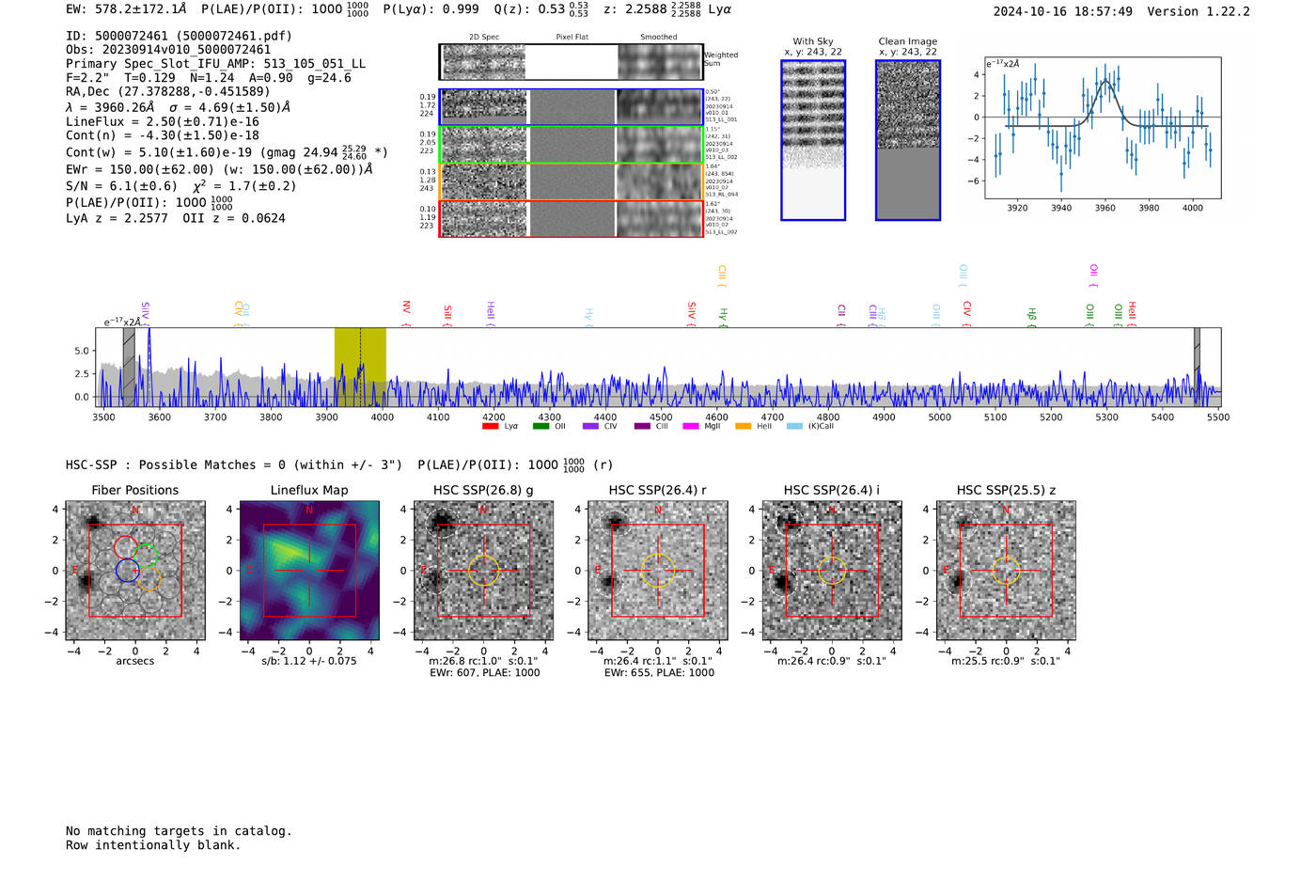The width and height of the screenshot is (1316, 896).
Task: Open the HSC SSP(26.4) i cutout
Action: [x=832, y=571]
